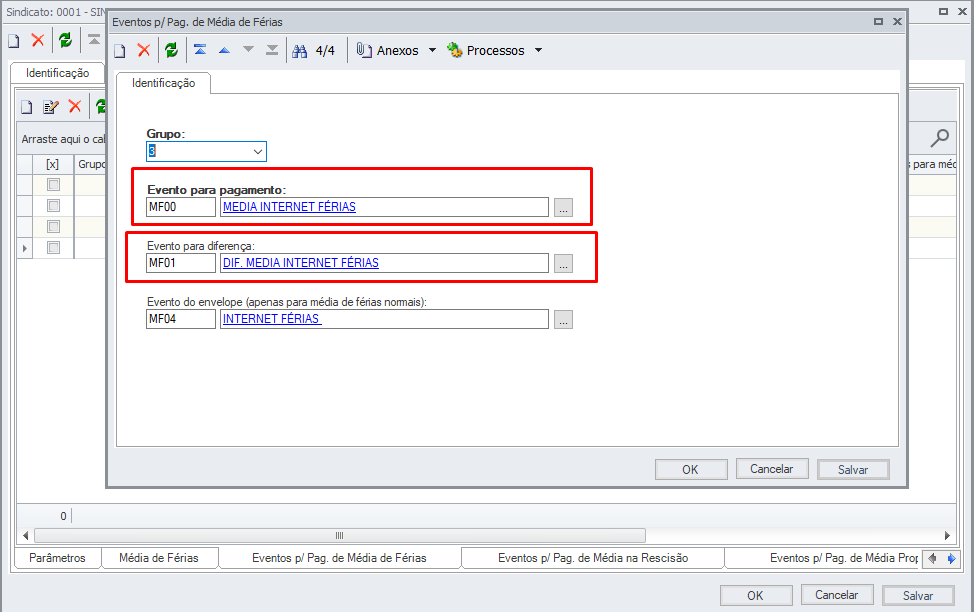
Task: Click the binoculars search icon next to 4/4
Action: (299, 51)
